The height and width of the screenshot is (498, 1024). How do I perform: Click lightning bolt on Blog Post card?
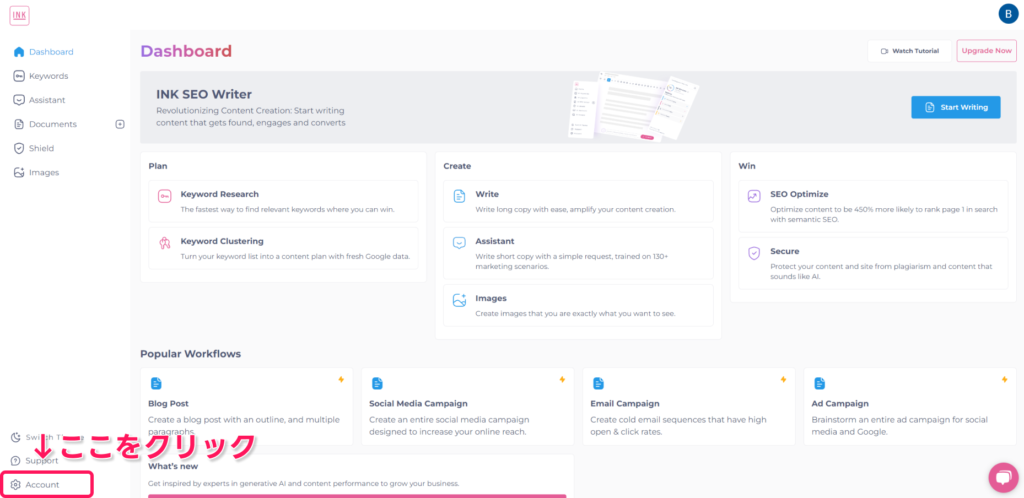[341, 379]
